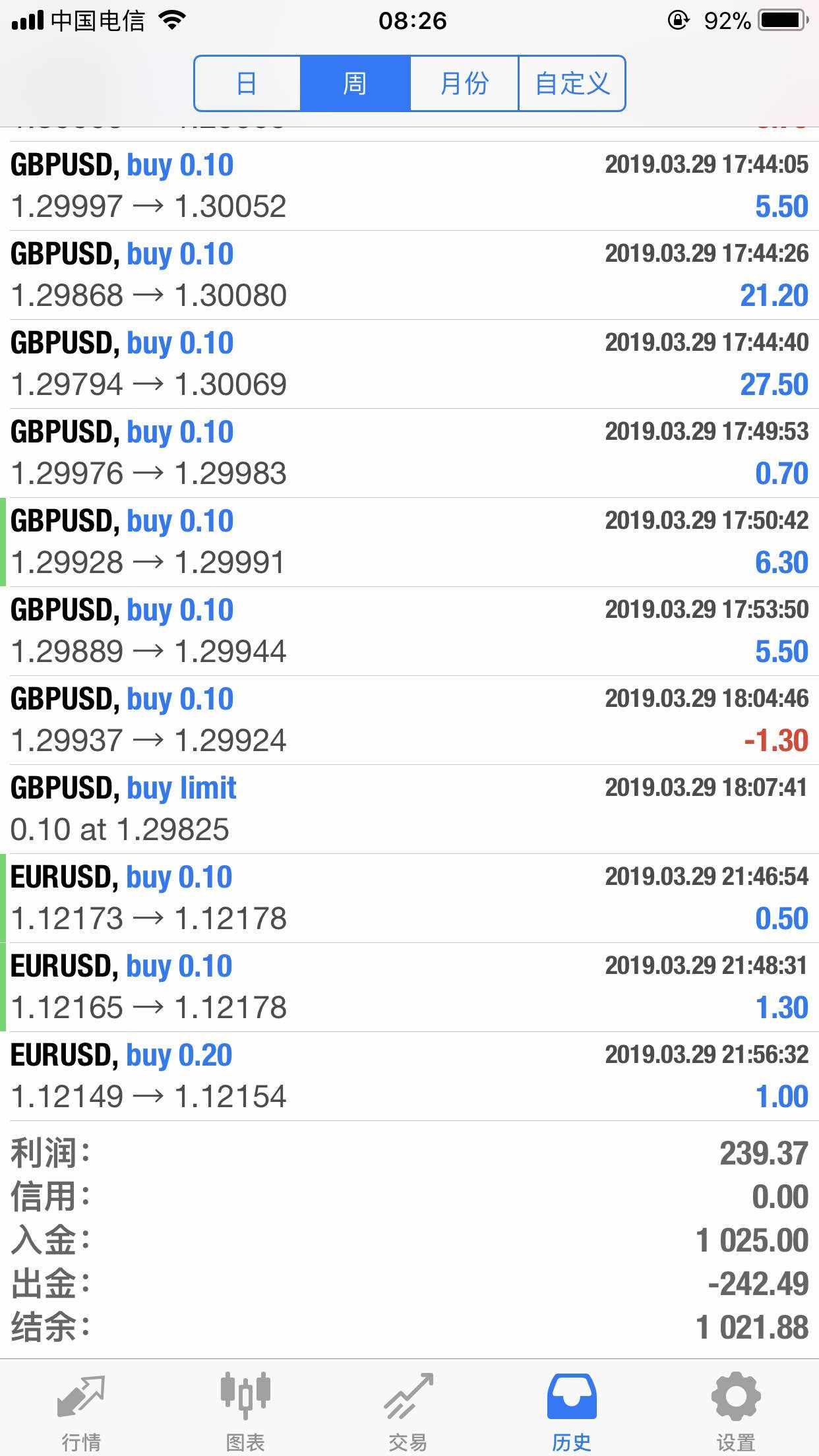Tap the Wi-Fi icon in status bar
This screenshot has width=819, height=1456.
pos(173,20)
